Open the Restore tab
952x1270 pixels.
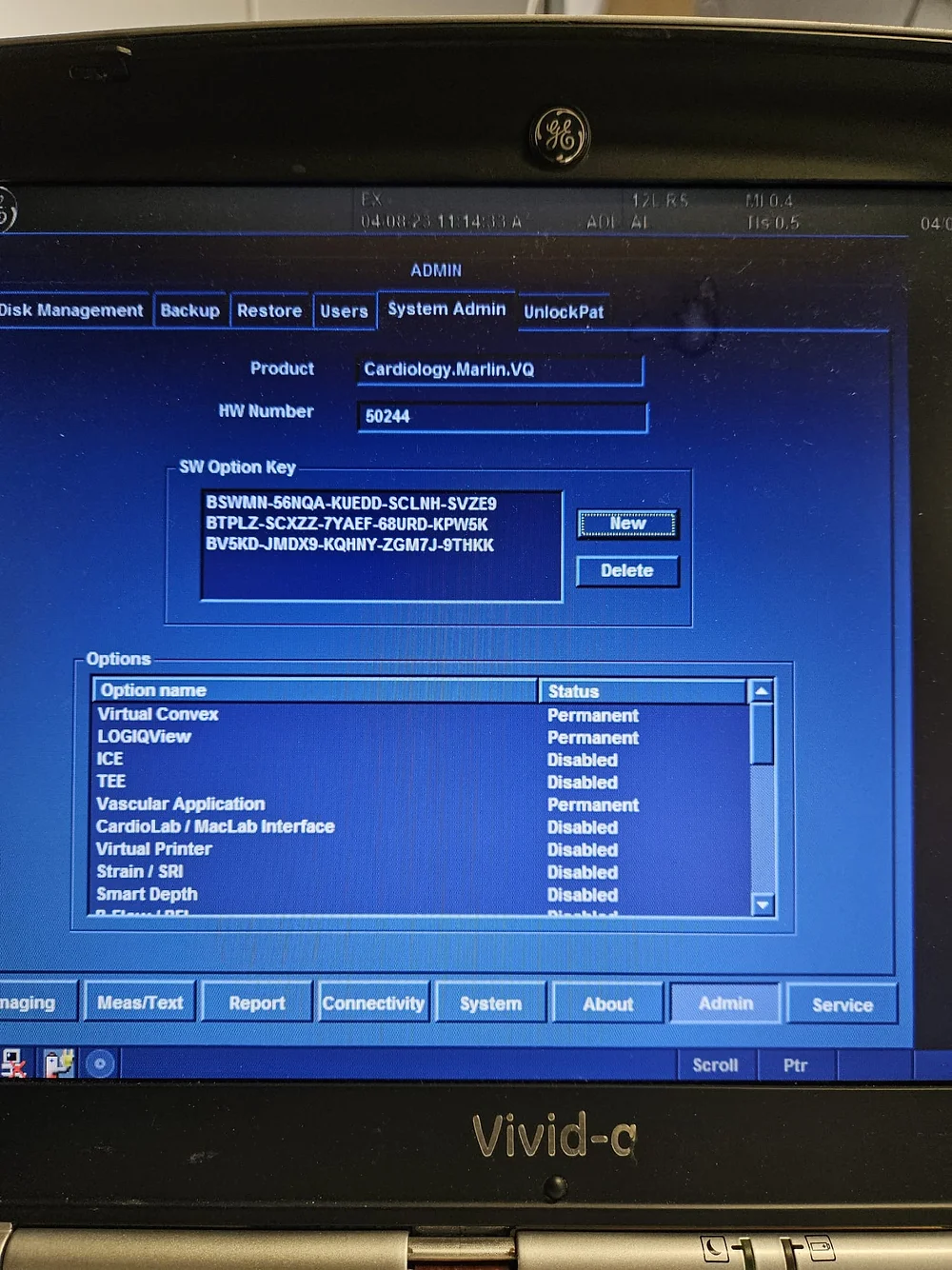pos(269,310)
